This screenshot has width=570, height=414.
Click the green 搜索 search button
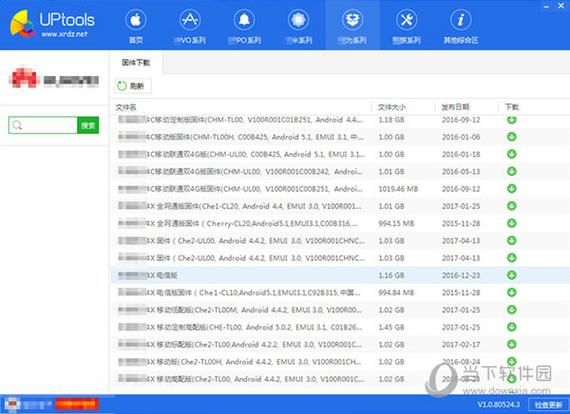(x=88, y=125)
